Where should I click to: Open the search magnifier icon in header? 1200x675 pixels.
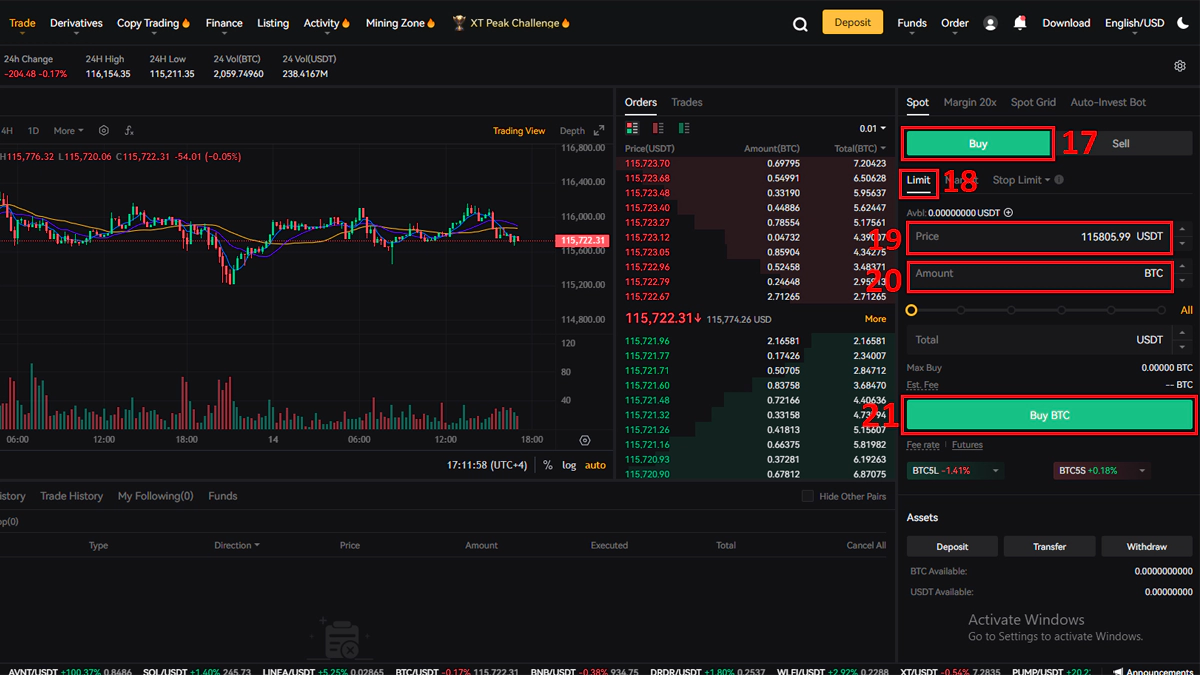click(800, 24)
